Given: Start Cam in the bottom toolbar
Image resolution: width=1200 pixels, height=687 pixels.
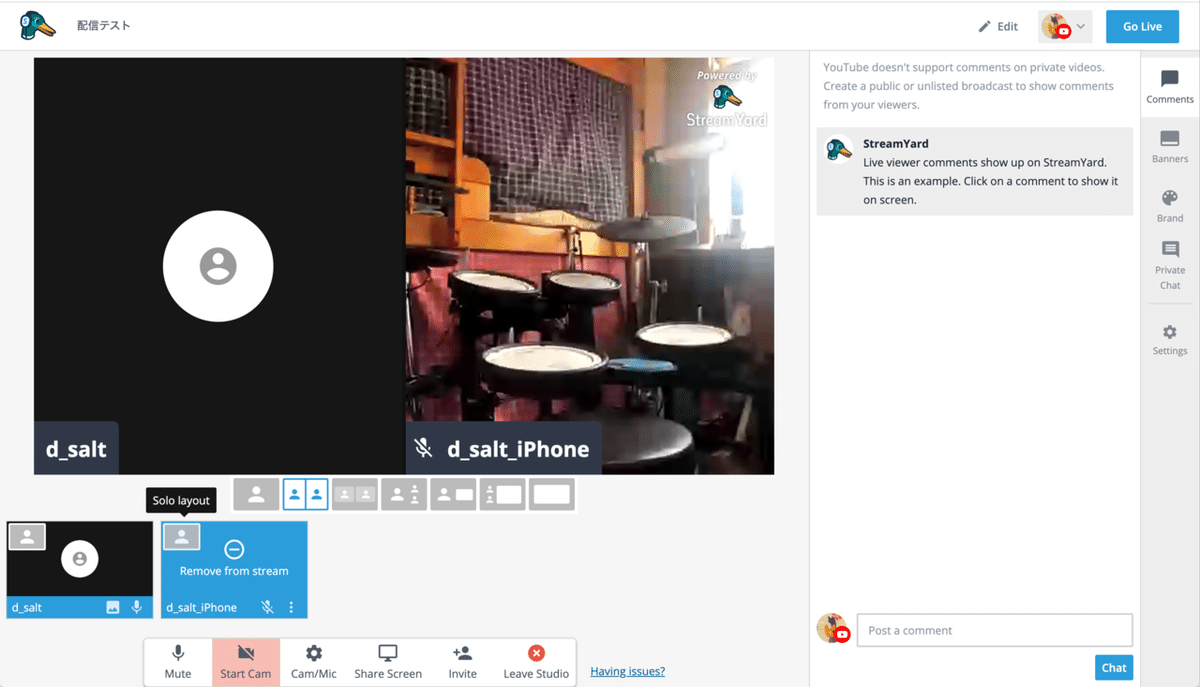Looking at the screenshot, I should click(x=246, y=662).
